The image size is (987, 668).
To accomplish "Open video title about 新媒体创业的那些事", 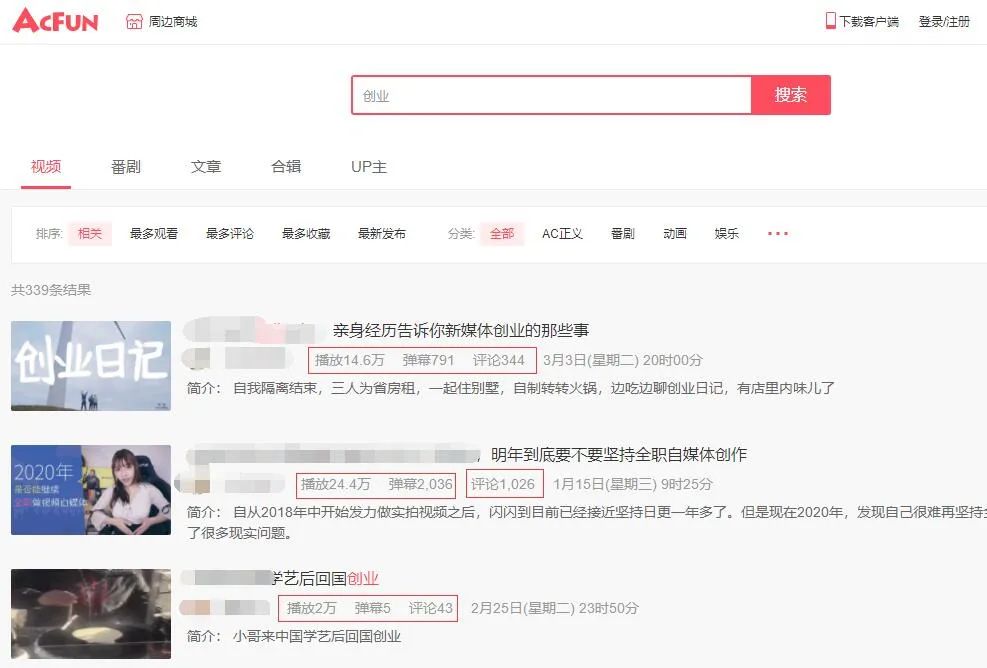I will 460,330.
